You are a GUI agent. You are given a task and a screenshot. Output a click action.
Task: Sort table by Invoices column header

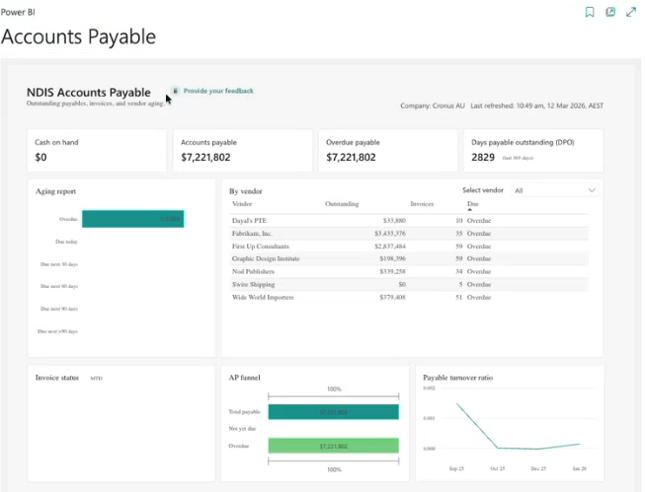422,204
